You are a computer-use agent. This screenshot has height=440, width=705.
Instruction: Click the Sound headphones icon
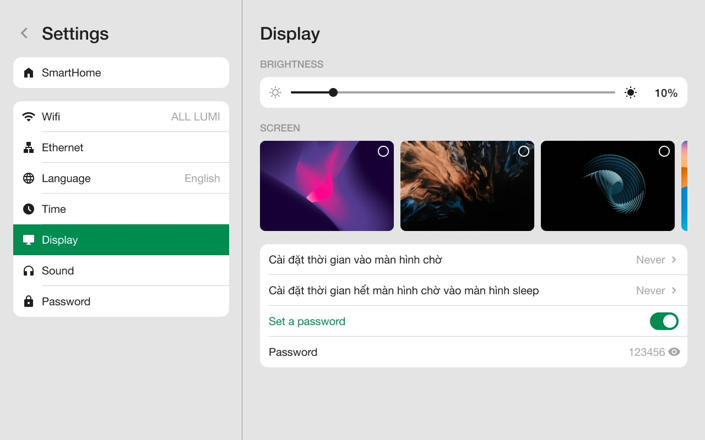pos(29,271)
